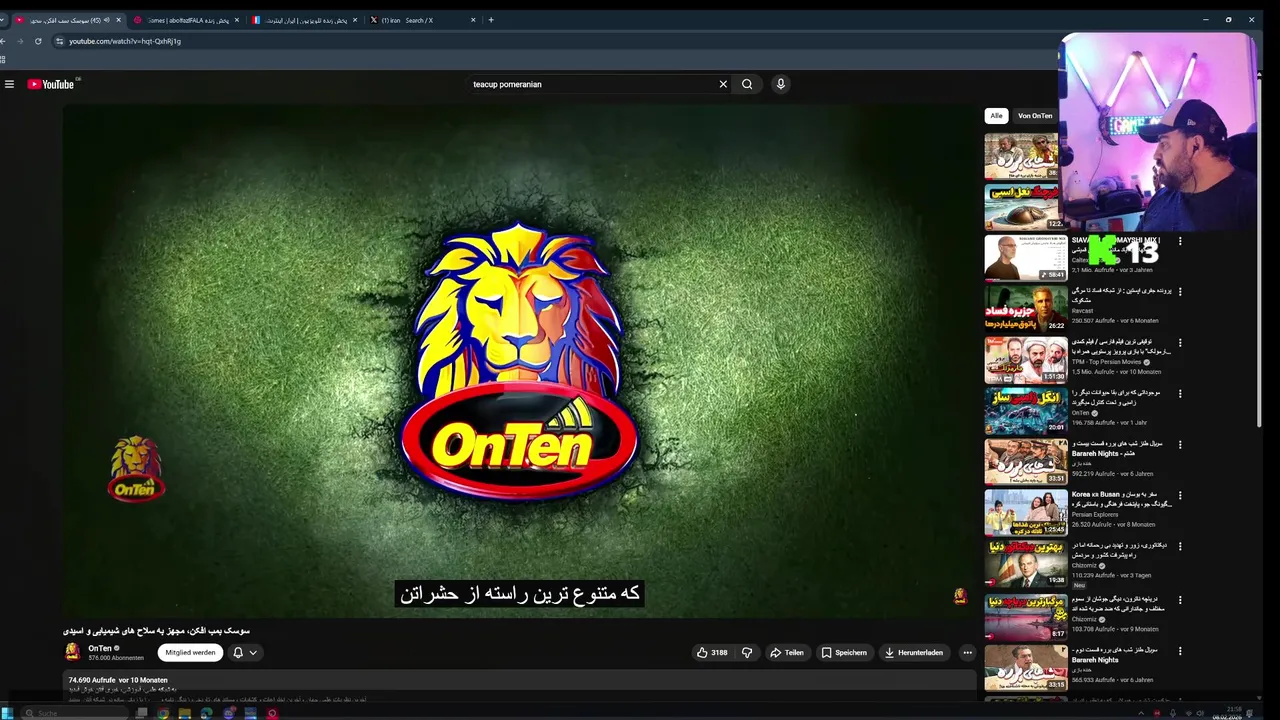1280x720 pixels.
Task: Open the Barareh Nights 33:15 thumbnail
Action: click(1026, 668)
